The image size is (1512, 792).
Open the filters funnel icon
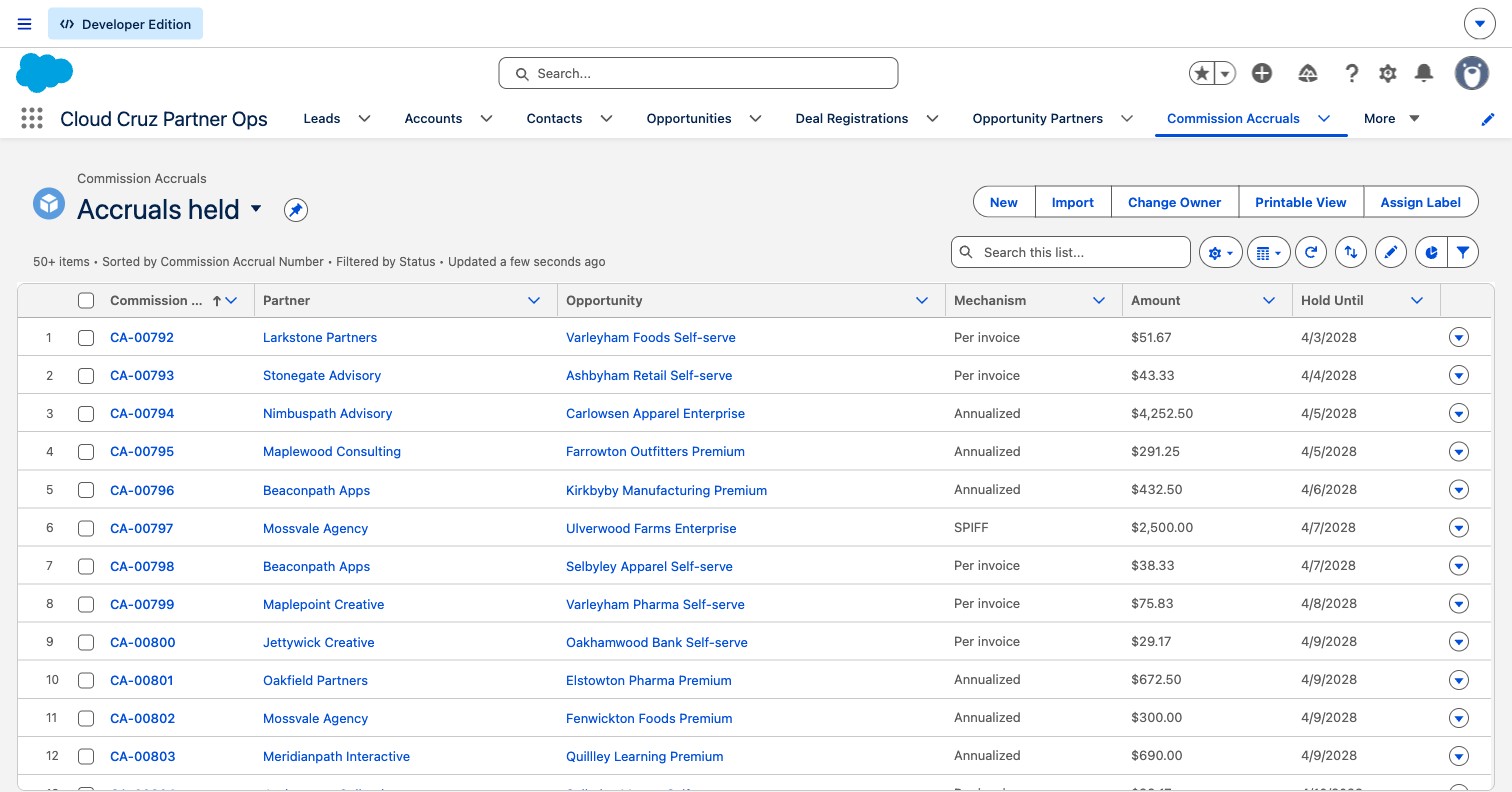(x=1463, y=253)
